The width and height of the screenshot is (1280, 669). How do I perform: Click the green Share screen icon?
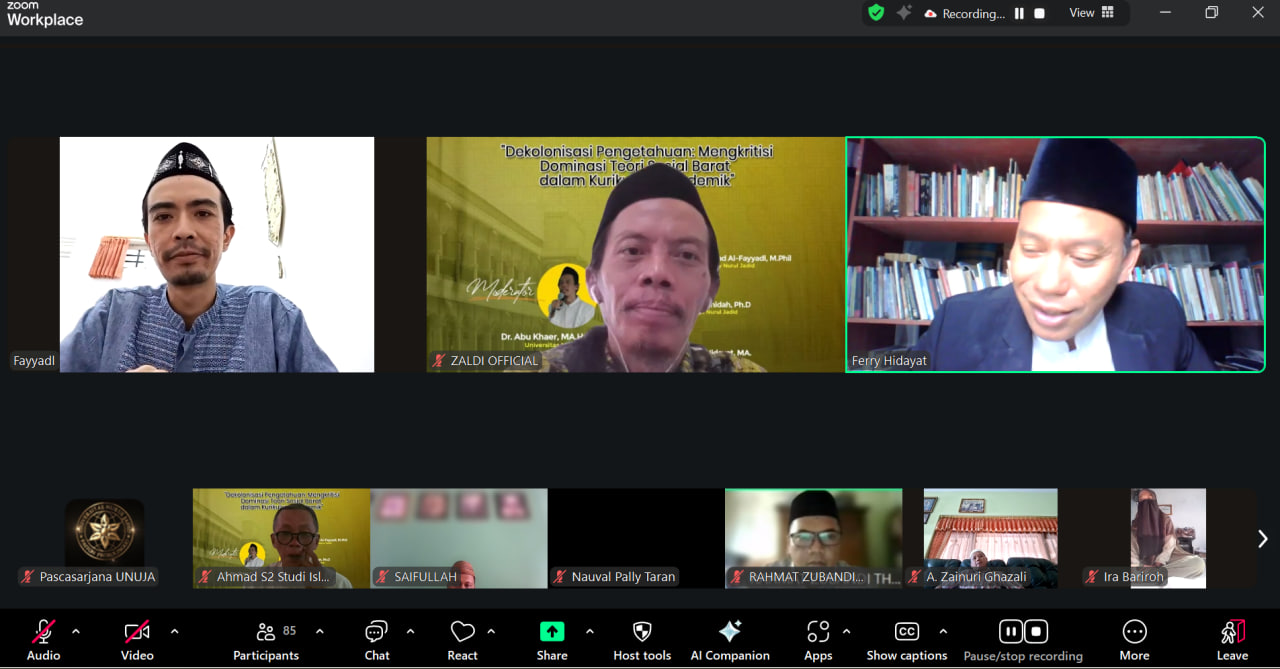pyautogui.click(x=552, y=632)
